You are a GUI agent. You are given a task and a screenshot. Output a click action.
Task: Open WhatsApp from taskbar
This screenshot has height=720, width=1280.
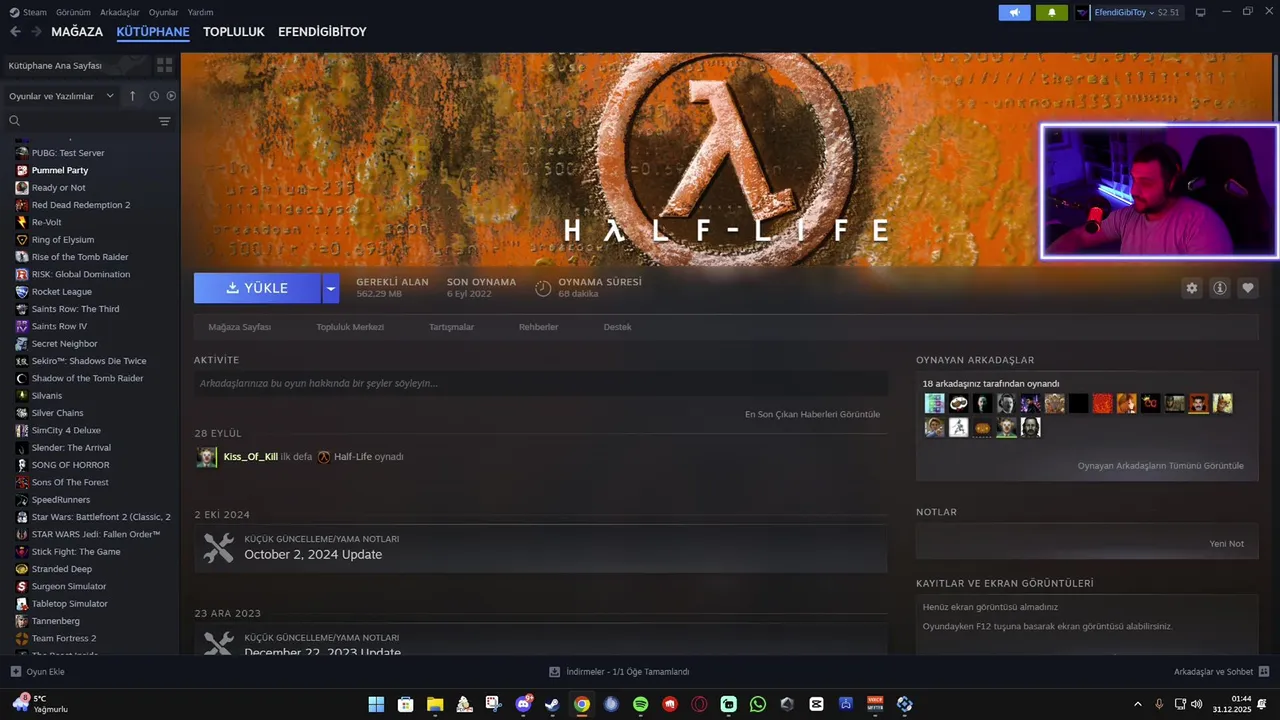click(758, 704)
